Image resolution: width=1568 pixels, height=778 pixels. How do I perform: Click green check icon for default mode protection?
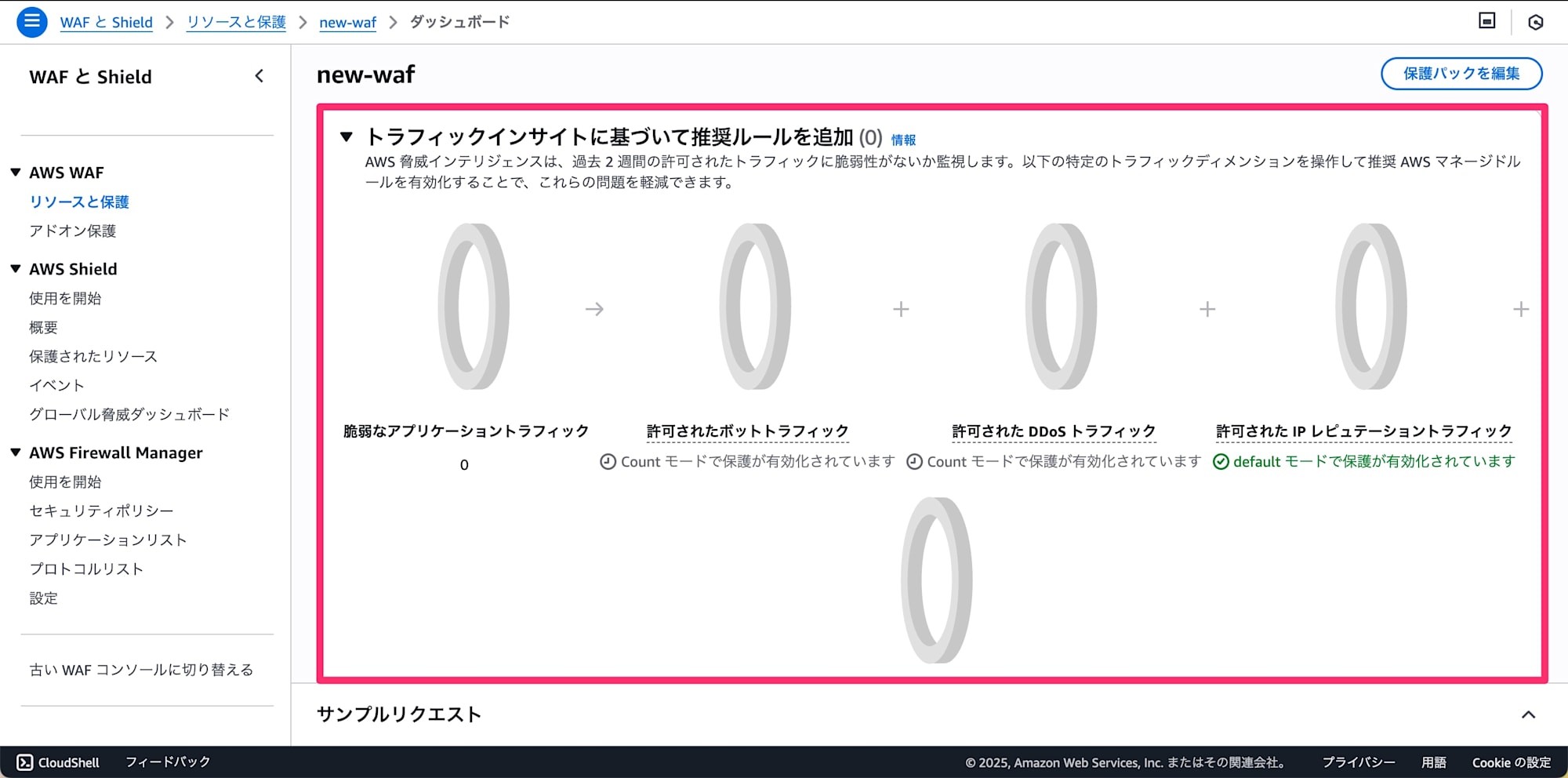(1221, 462)
